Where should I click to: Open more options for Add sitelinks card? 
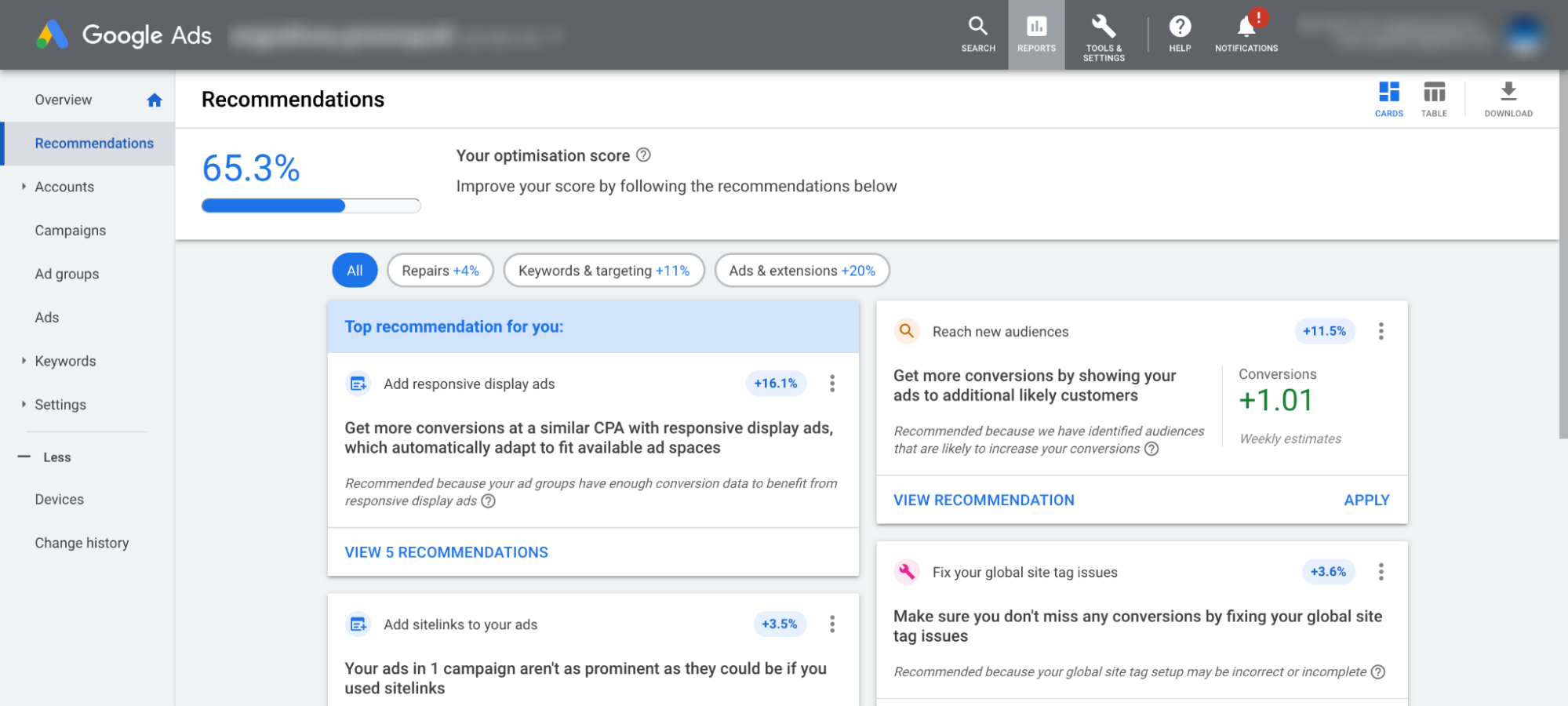(832, 624)
